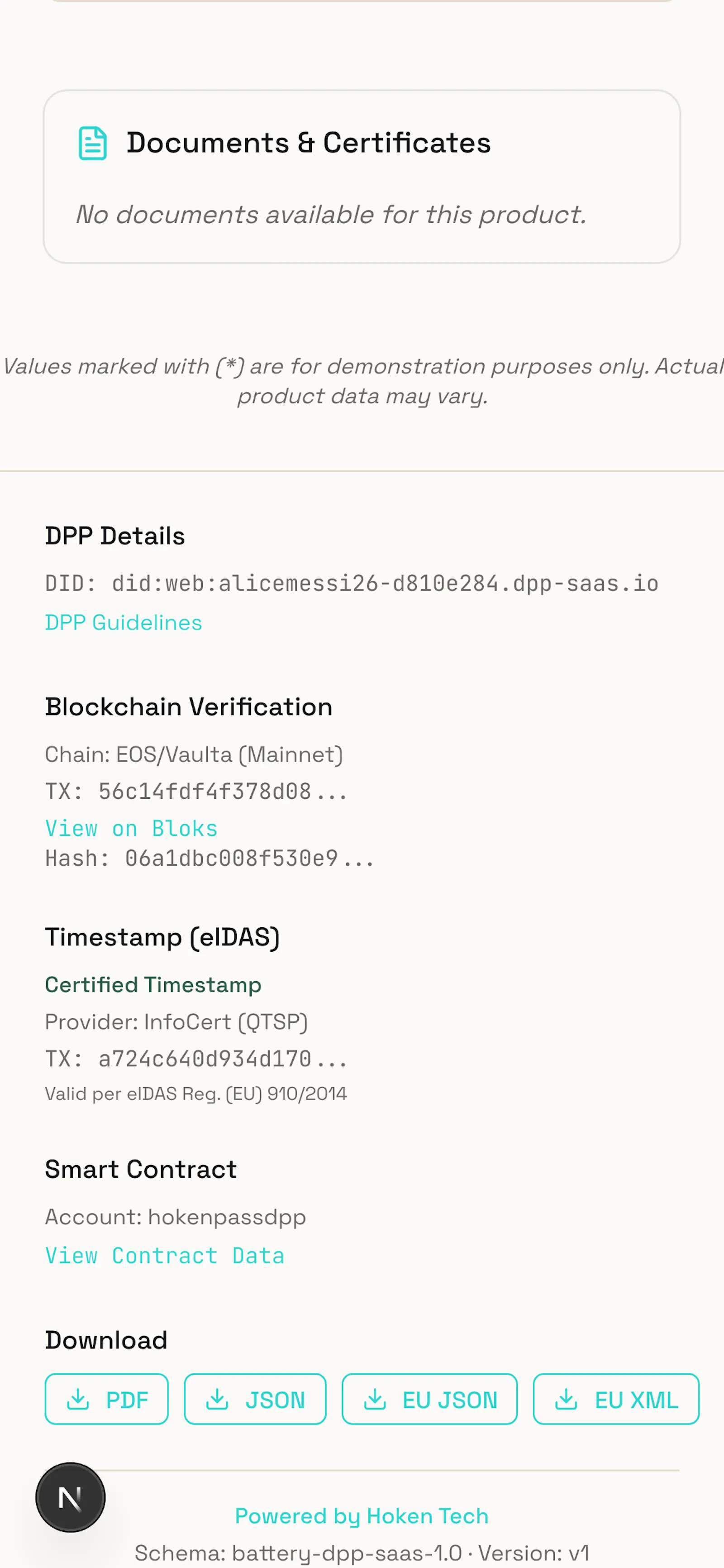Click Valid per eIDAS Reg. (EU) 910/2014

click(196, 1094)
